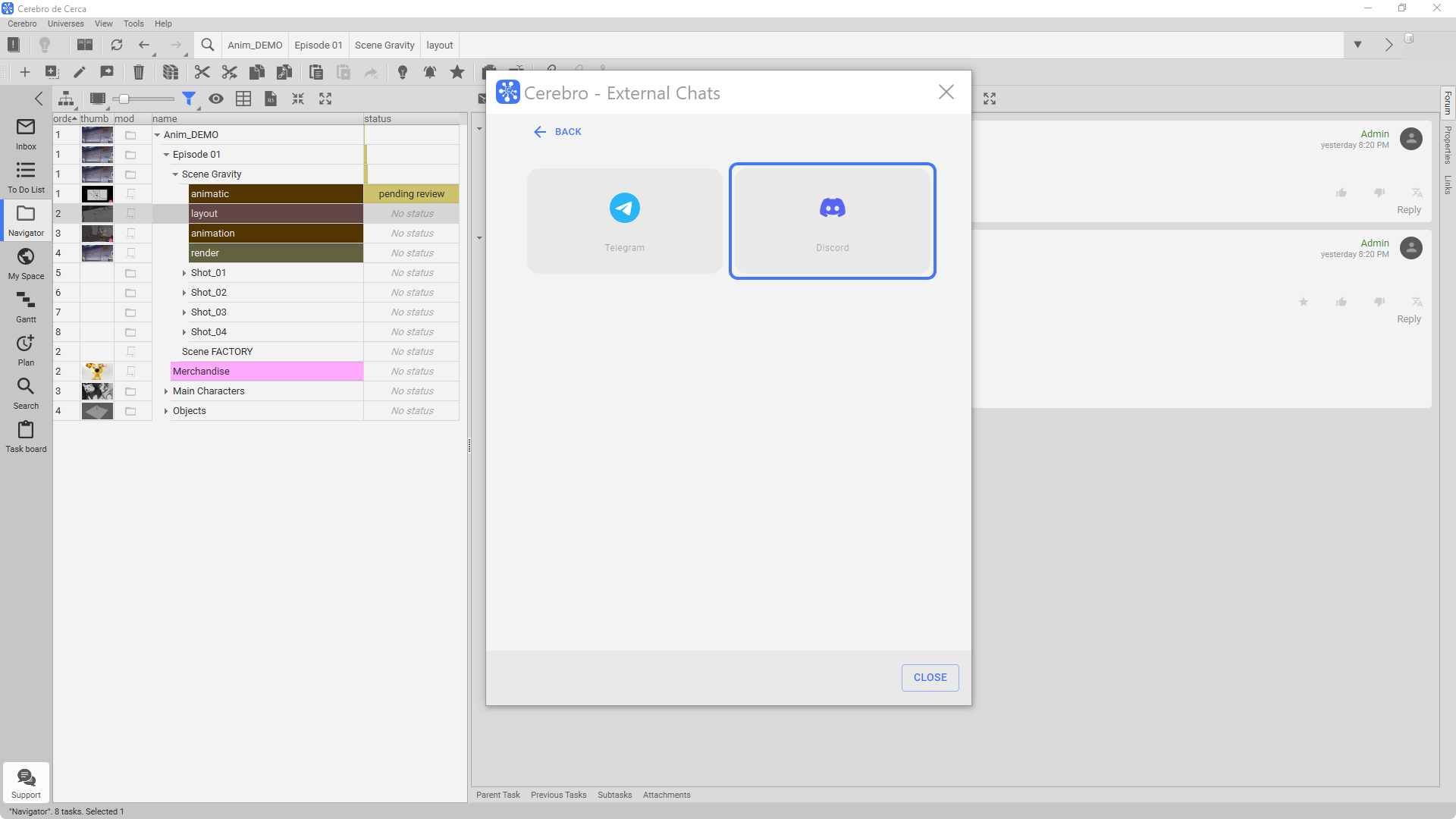
Task: Toggle the book panels layout icon
Action: coord(85,45)
